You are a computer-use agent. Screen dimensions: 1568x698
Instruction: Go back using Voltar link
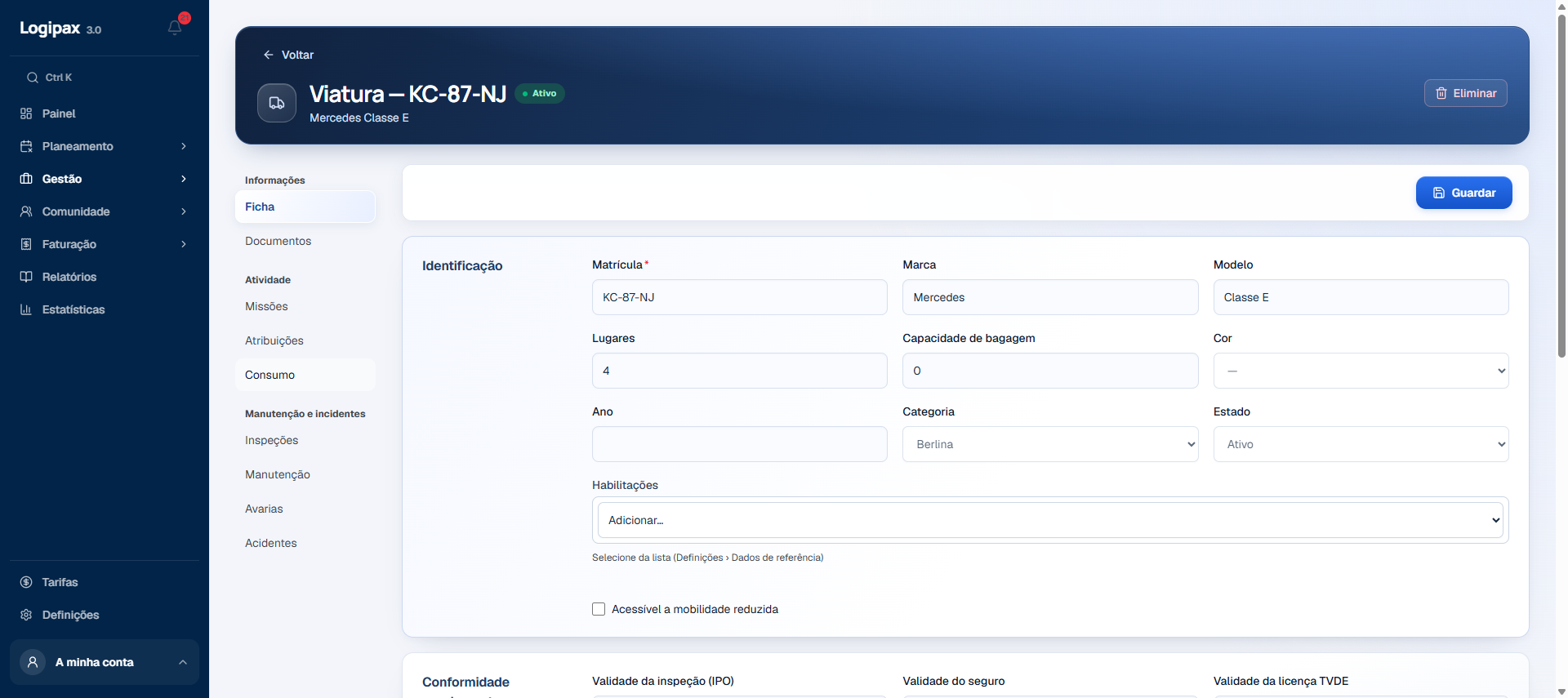288,55
